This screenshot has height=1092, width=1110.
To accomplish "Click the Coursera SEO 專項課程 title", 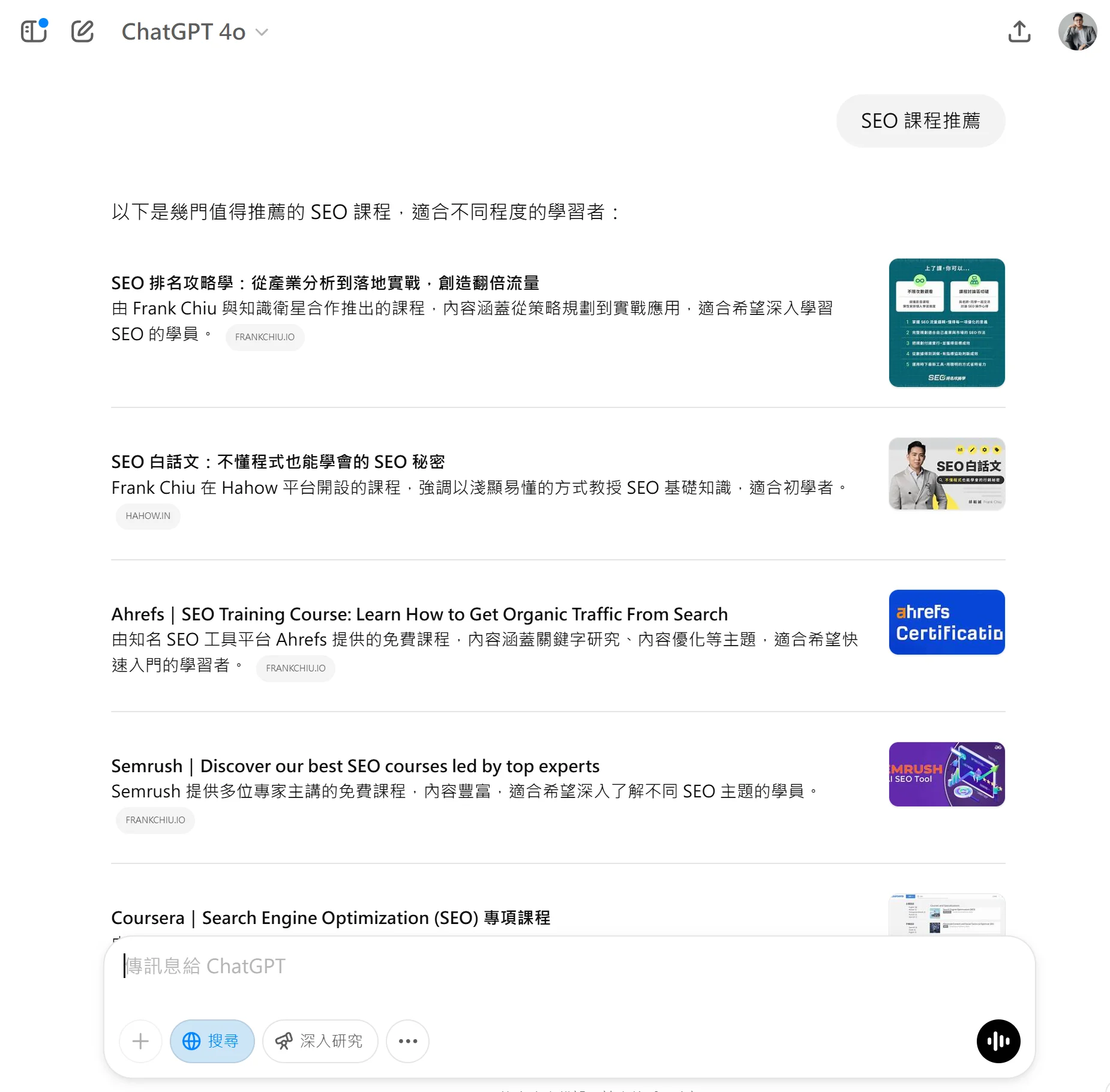I will pyautogui.click(x=331, y=917).
